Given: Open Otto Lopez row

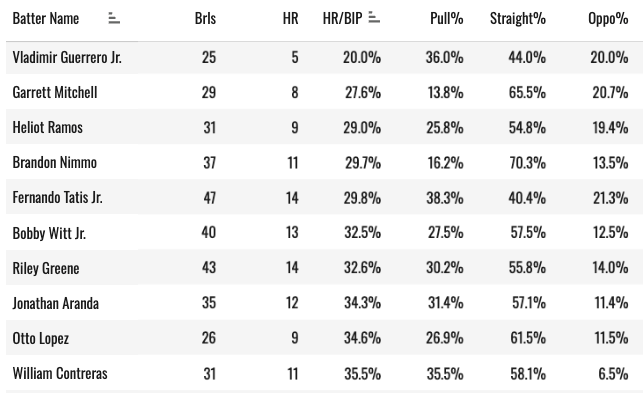Looking at the screenshot, I should (x=41, y=339).
